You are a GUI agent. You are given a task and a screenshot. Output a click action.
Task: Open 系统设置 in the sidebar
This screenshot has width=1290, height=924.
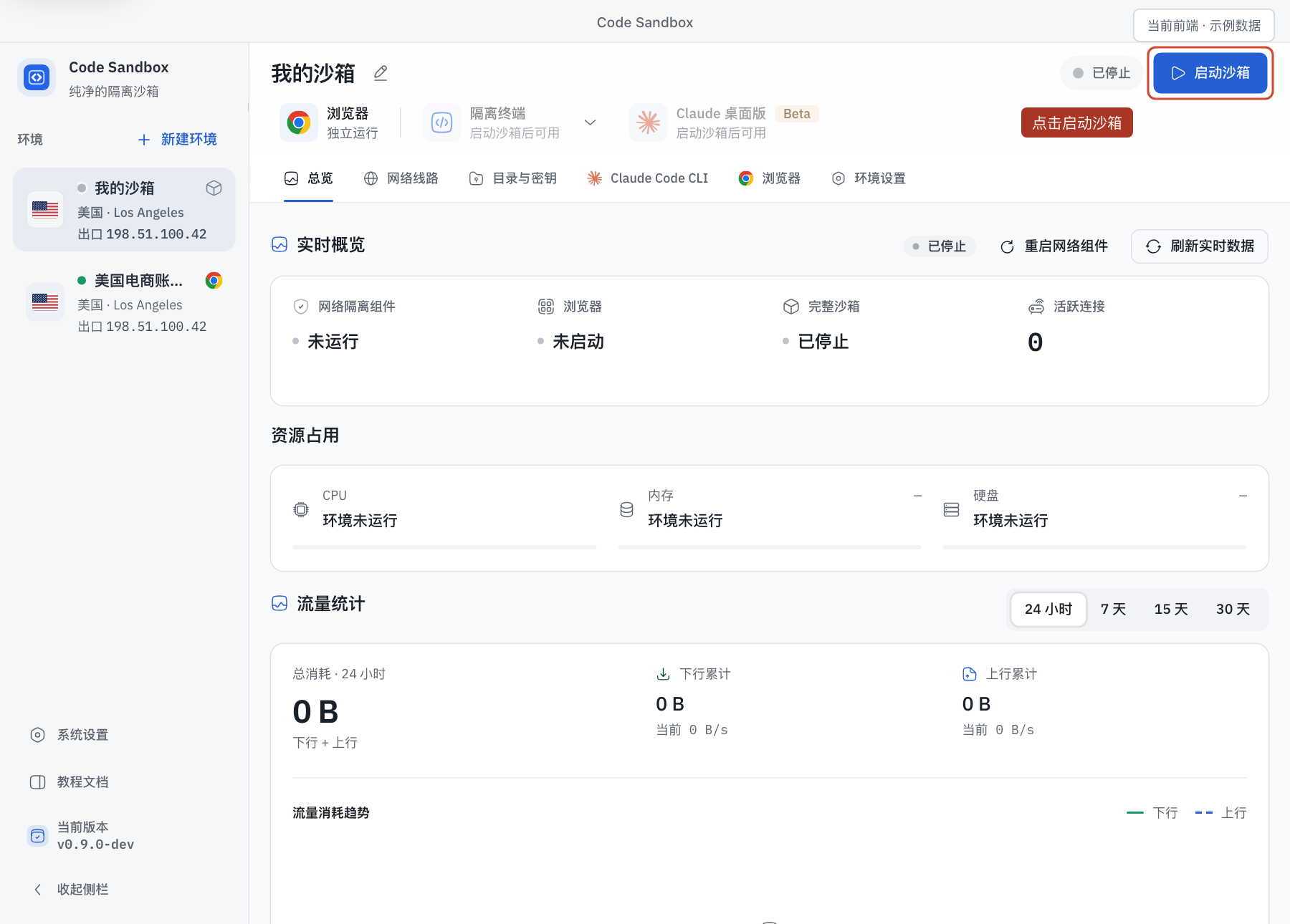pos(70,735)
